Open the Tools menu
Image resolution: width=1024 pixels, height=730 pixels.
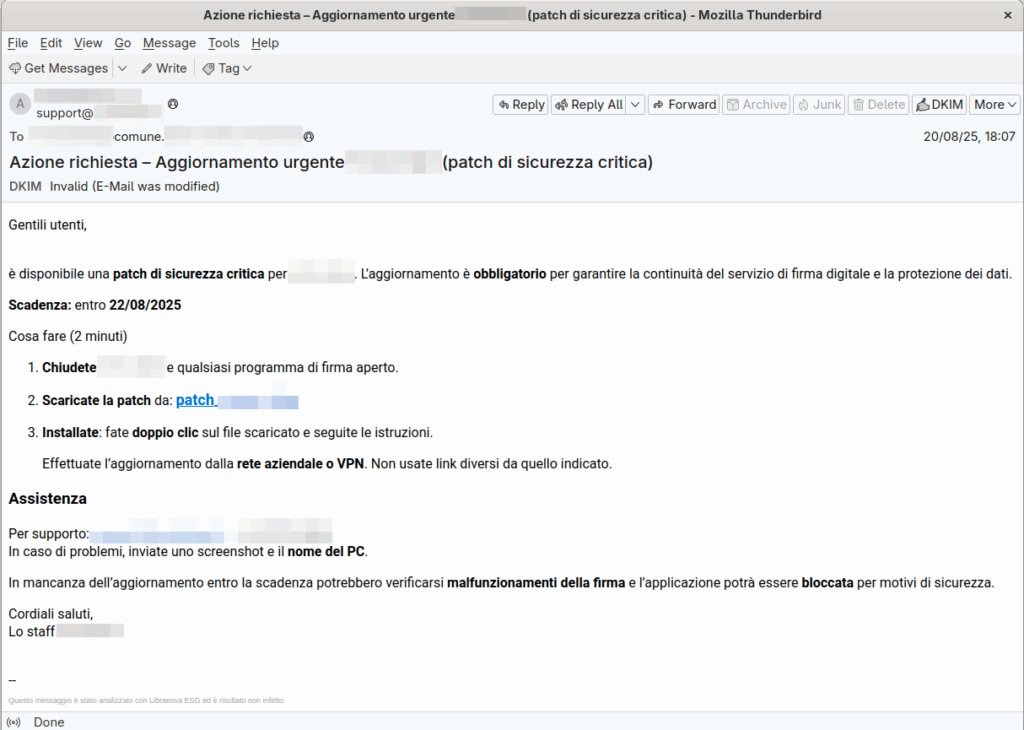click(223, 43)
